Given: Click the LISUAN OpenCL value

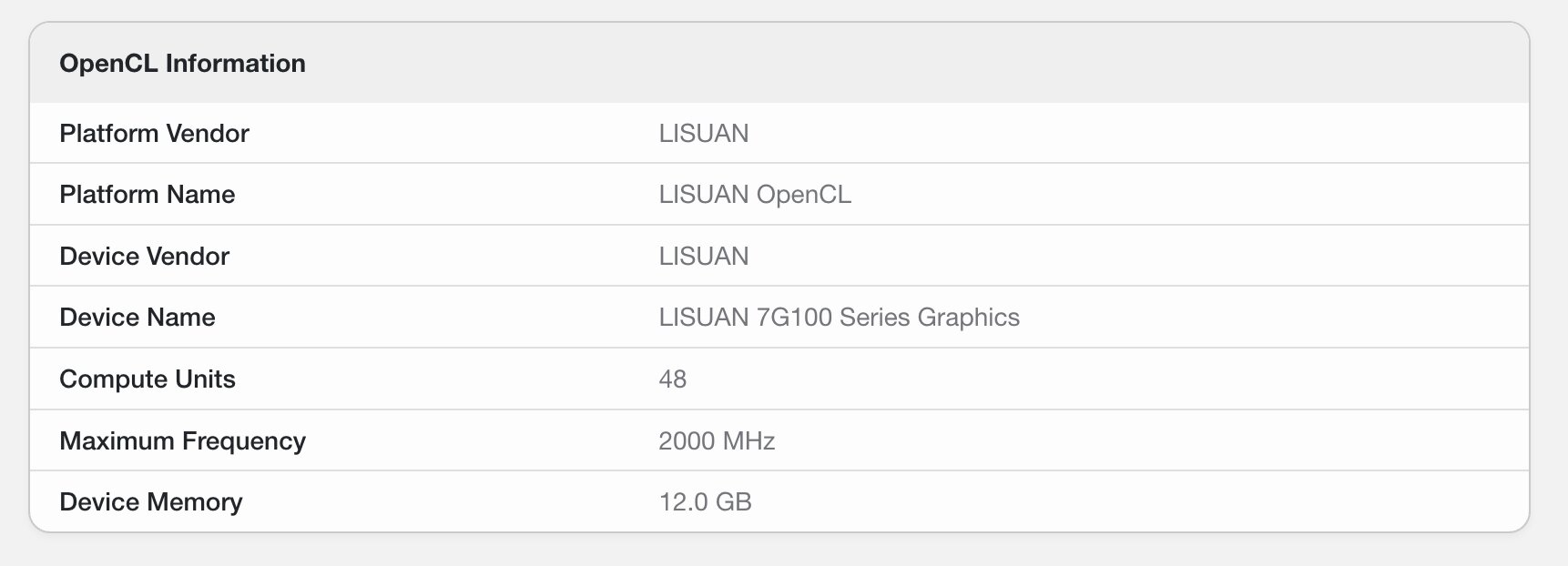Looking at the screenshot, I should [x=755, y=194].
